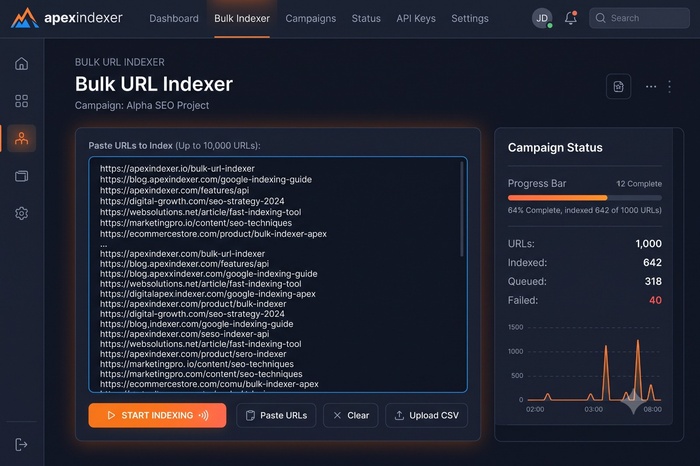
Task: Clear the URL list
Action: pos(351,416)
